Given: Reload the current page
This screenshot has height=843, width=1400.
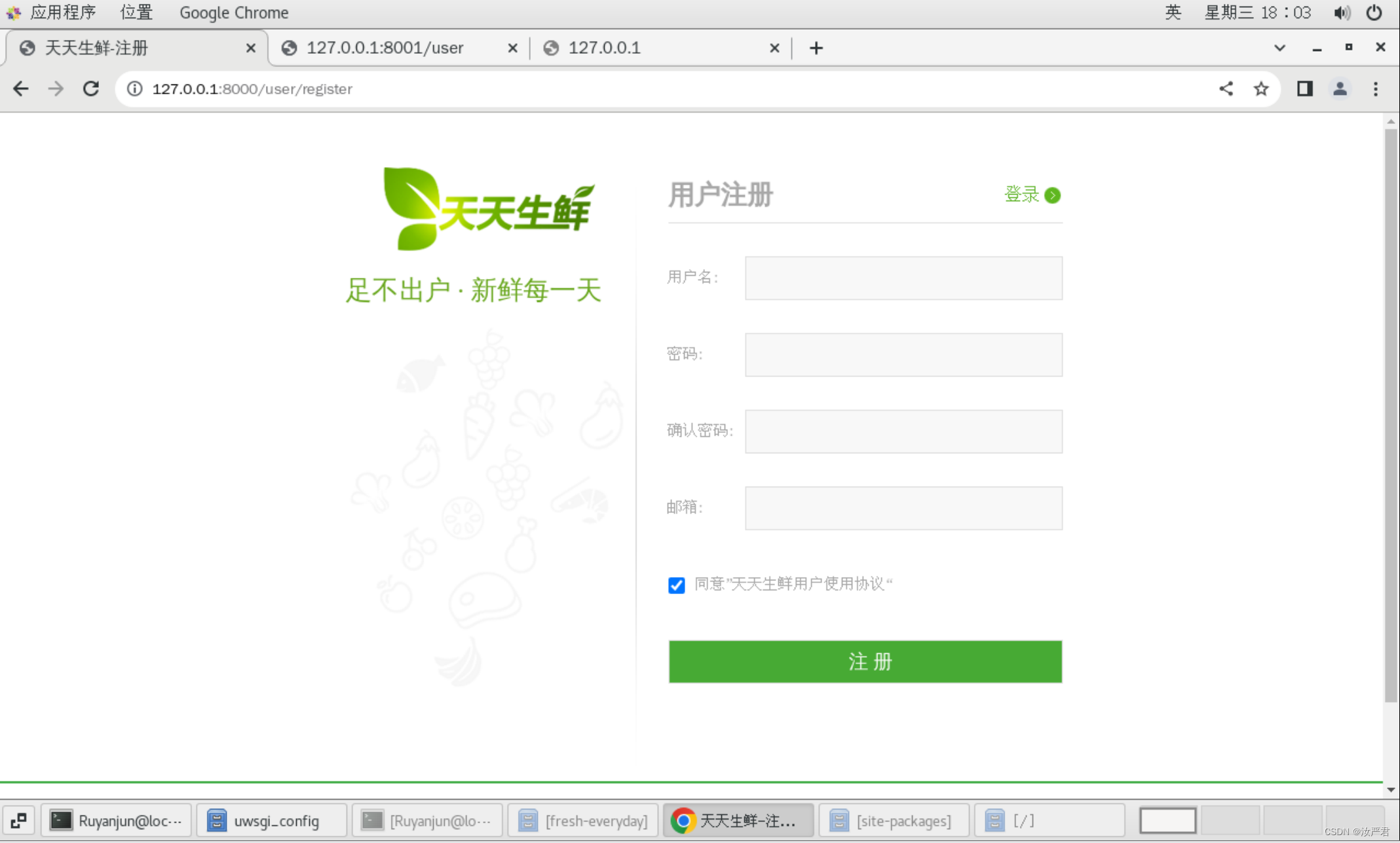Looking at the screenshot, I should (x=91, y=88).
